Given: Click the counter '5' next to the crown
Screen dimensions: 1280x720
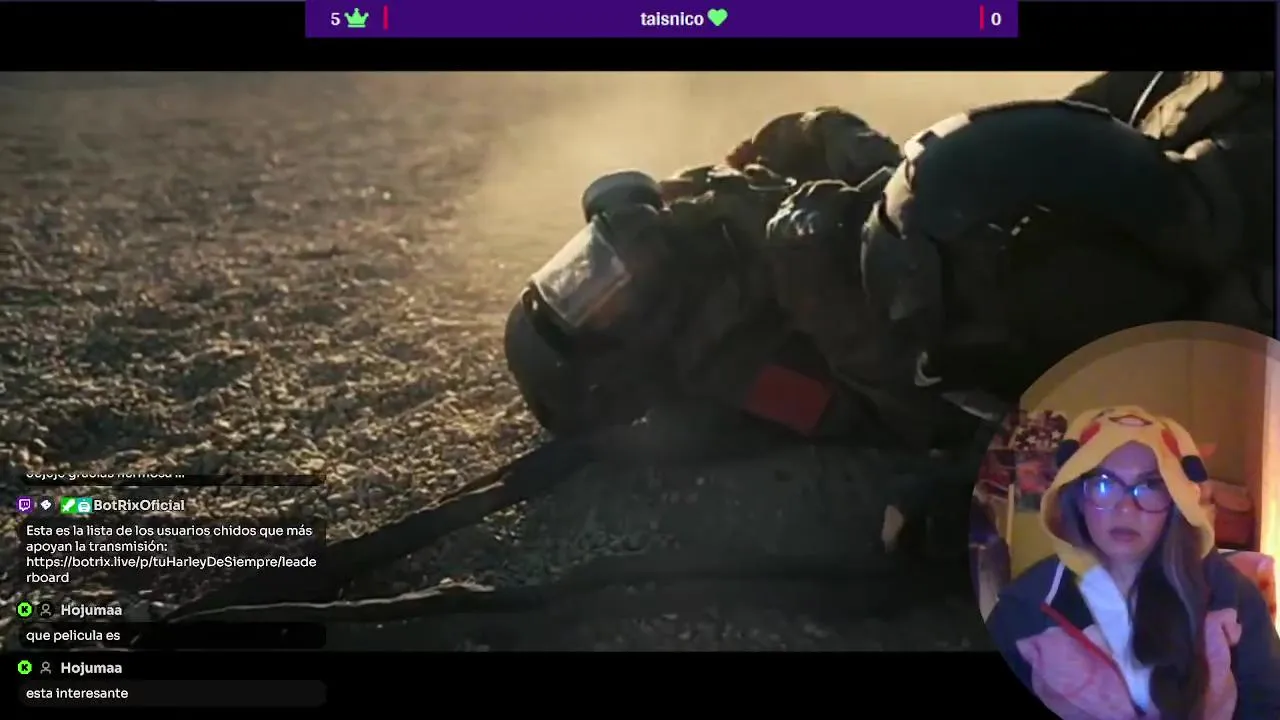Looking at the screenshot, I should pos(335,19).
